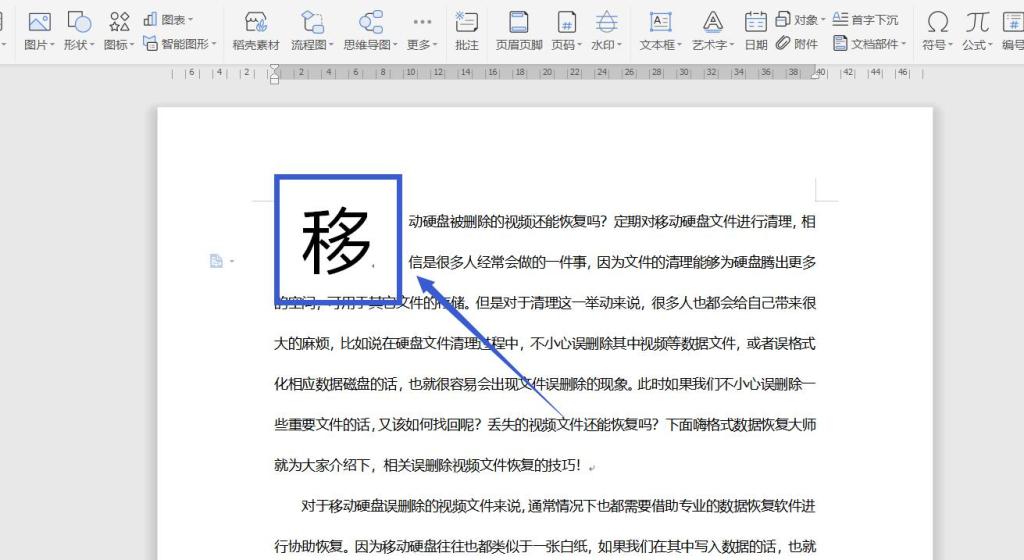Click the 图标 (Icons) gallery icon
This screenshot has width=1024, height=560.
click(119, 23)
